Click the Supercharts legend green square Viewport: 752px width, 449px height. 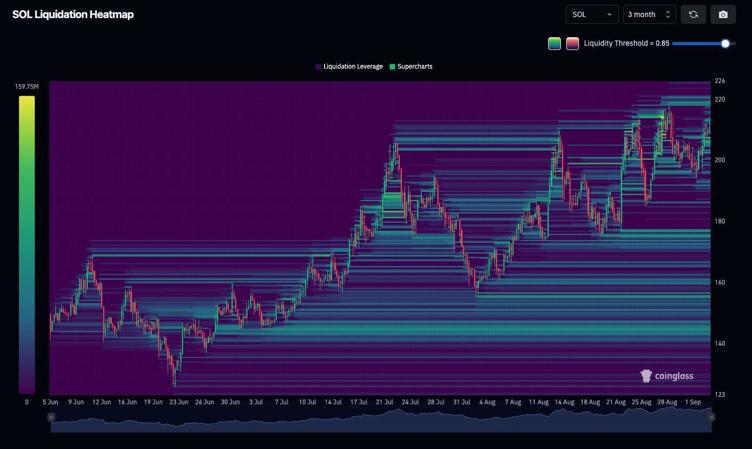click(x=393, y=67)
